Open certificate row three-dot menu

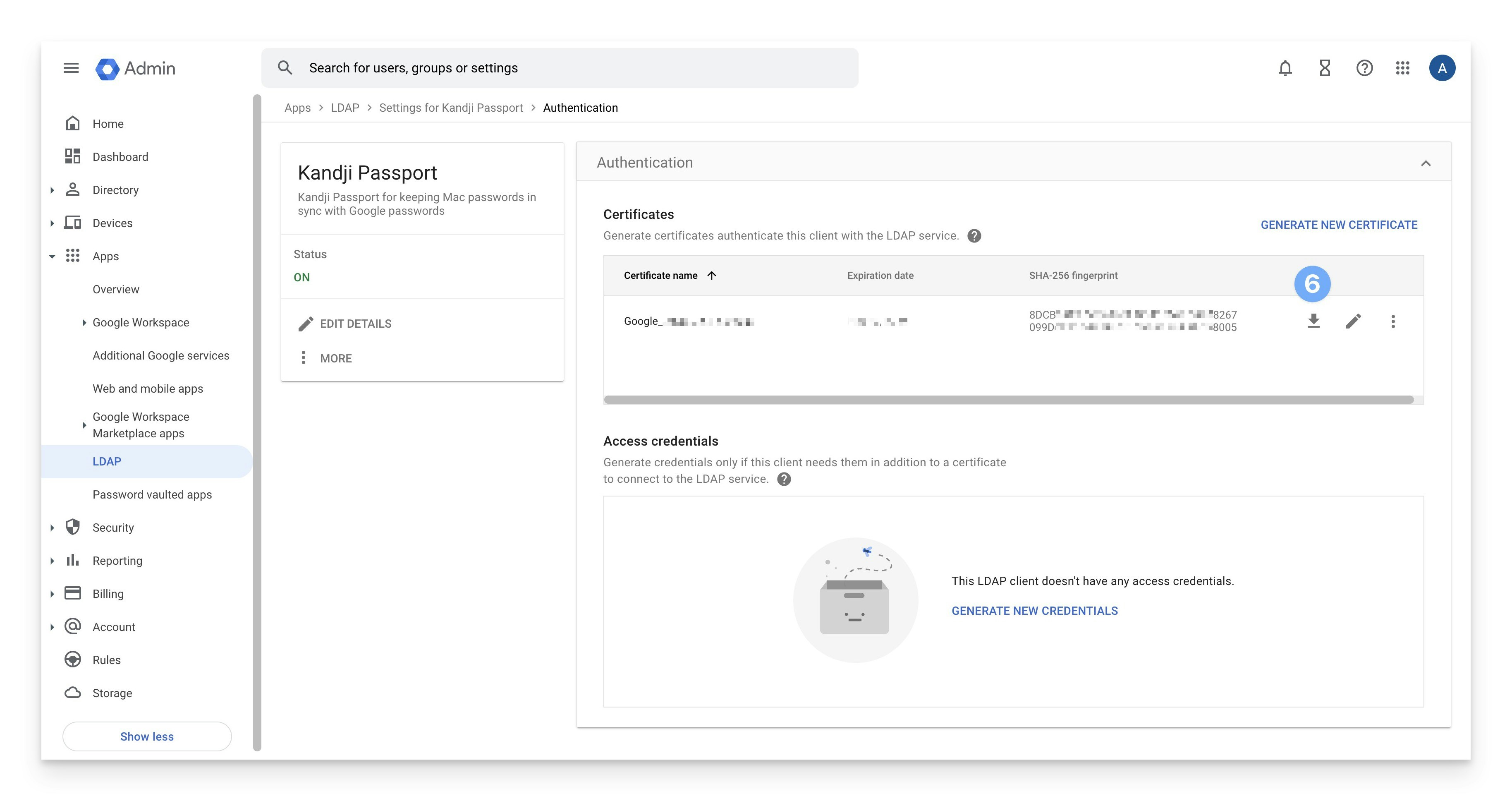tap(1393, 321)
